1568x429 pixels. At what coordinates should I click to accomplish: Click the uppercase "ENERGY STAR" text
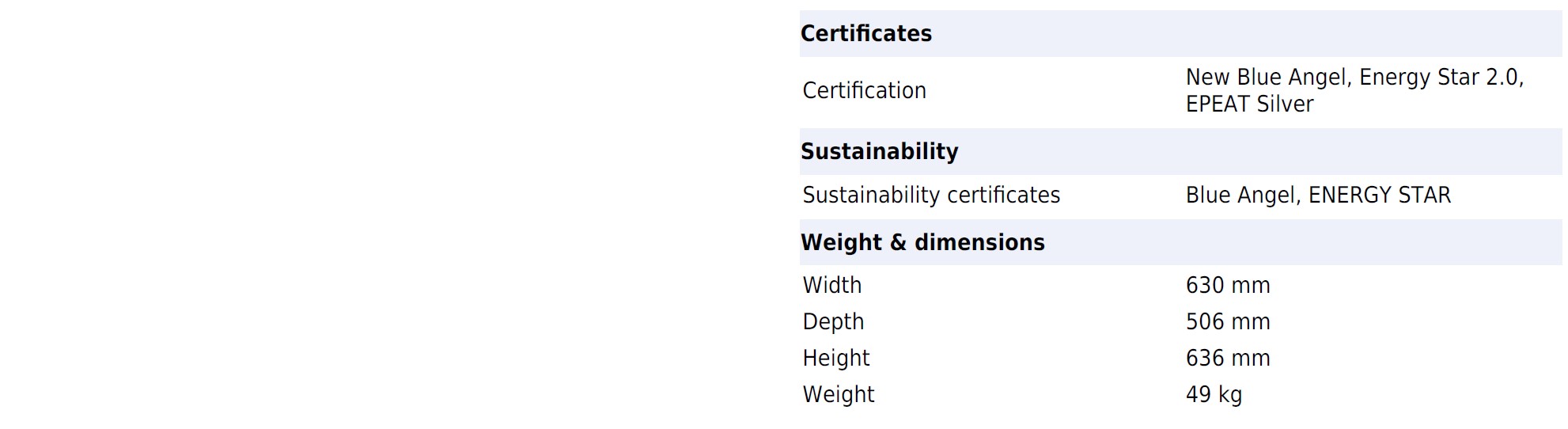click(x=1379, y=195)
